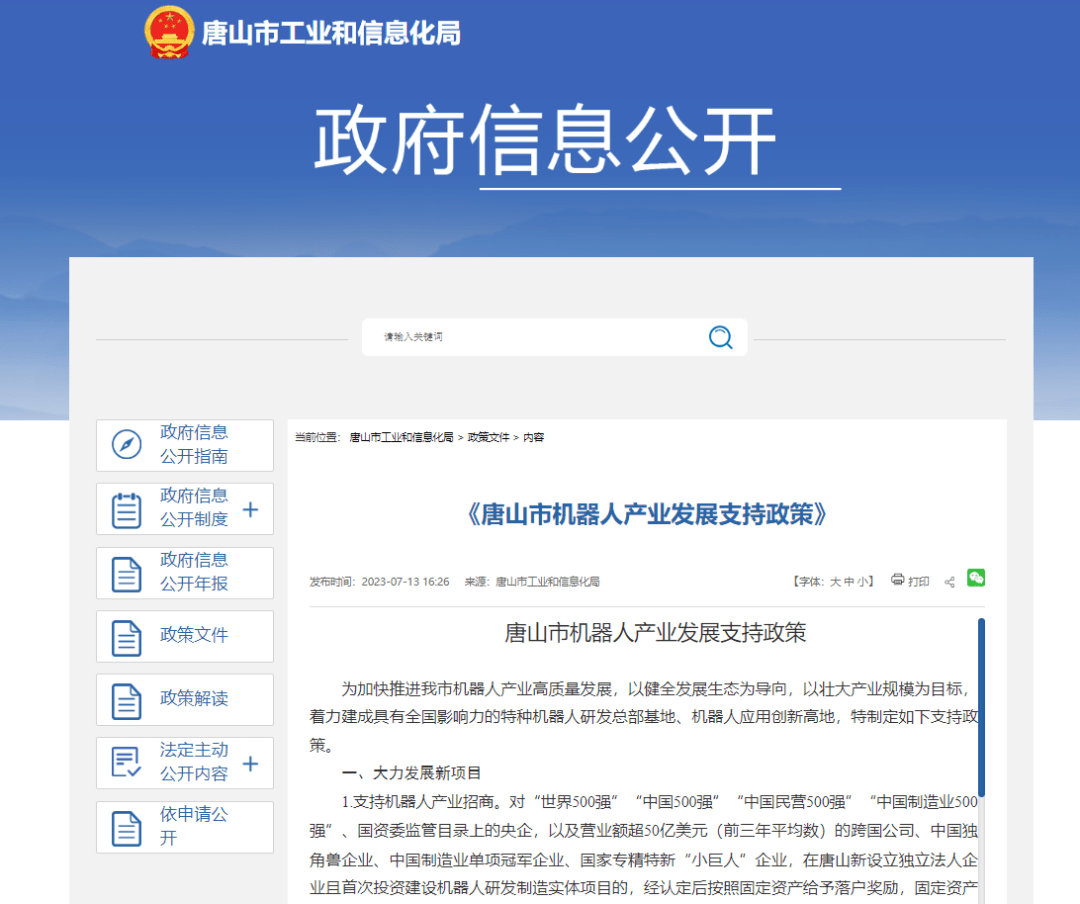
Task: Click the 打印 (print) printer icon
Action: [897, 580]
